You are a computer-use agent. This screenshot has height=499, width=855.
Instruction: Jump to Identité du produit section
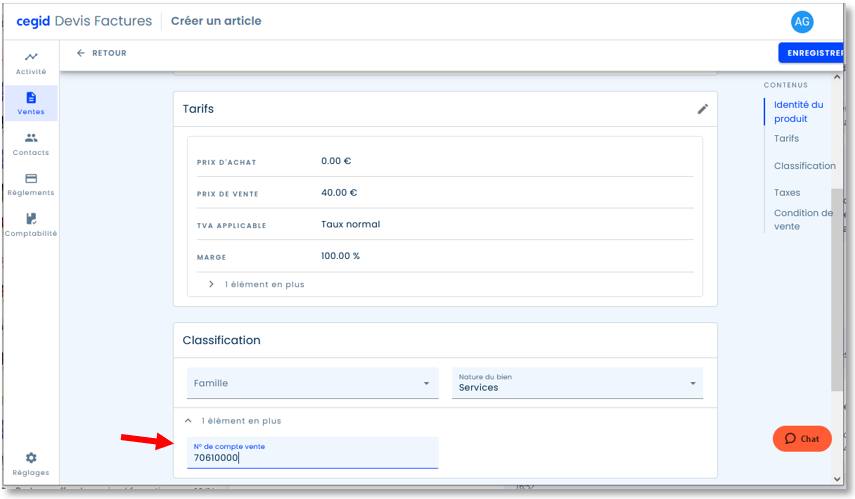(x=798, y=111)
